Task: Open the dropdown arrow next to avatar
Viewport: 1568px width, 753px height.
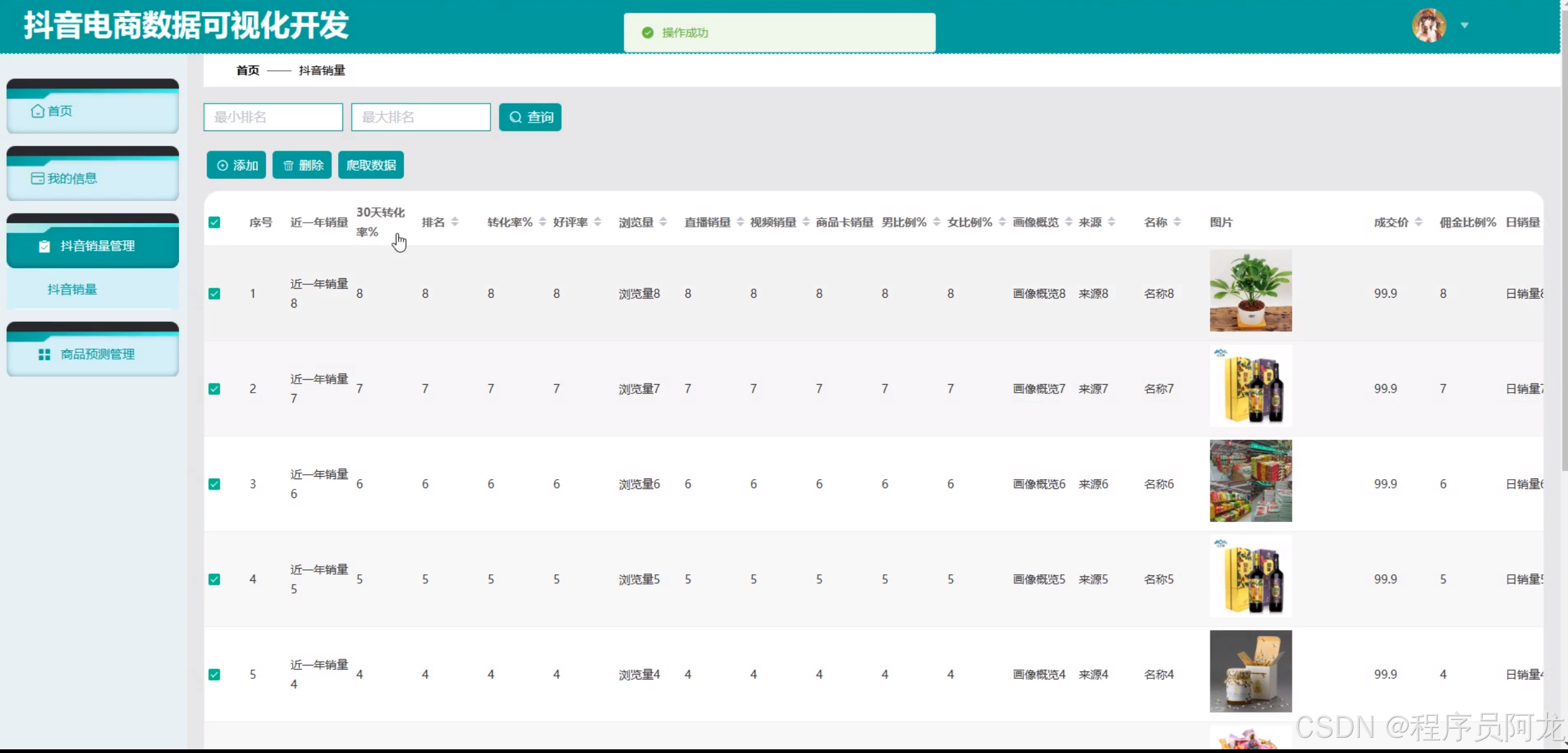Action: tap(1464, 26)
